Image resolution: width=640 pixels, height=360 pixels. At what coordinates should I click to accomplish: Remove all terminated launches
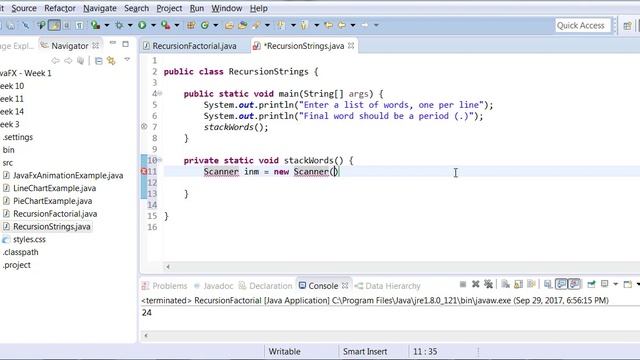click(488, 284)
